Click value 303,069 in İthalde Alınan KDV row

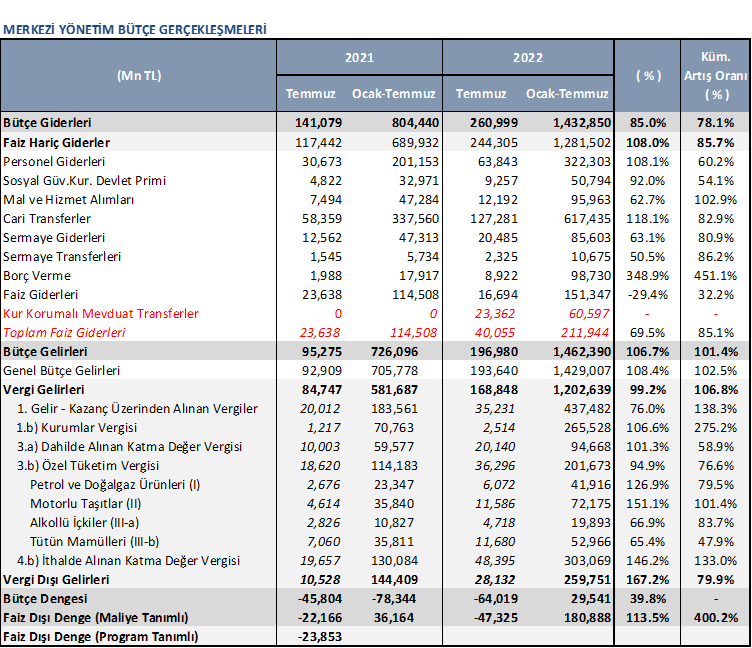coord(588,561)
